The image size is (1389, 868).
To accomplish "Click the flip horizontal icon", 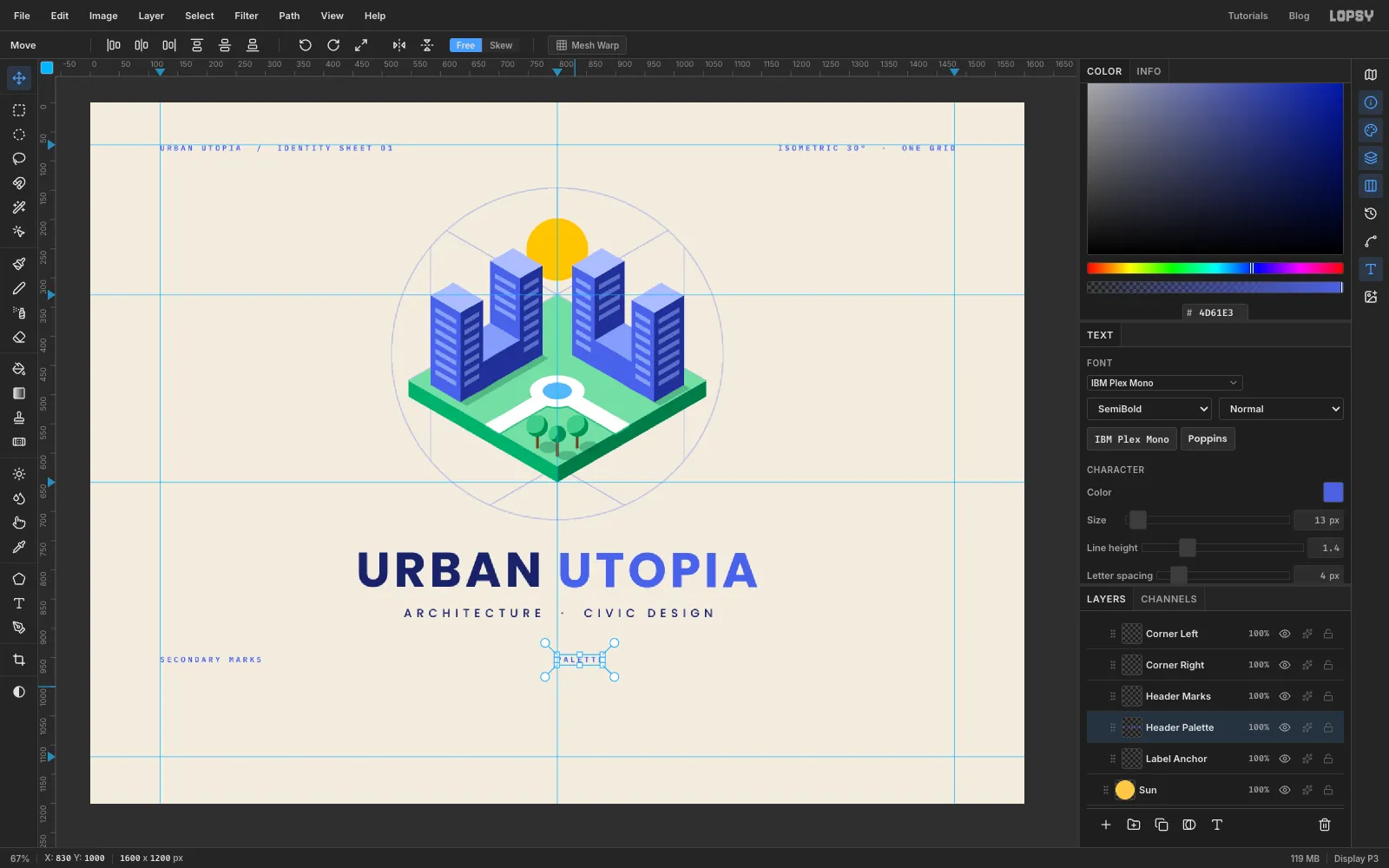I will (x=399, y=45).
